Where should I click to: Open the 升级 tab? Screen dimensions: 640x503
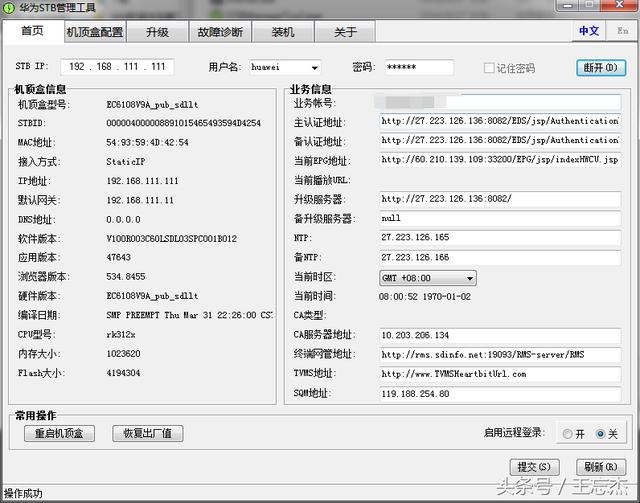[x=158, y=32]
